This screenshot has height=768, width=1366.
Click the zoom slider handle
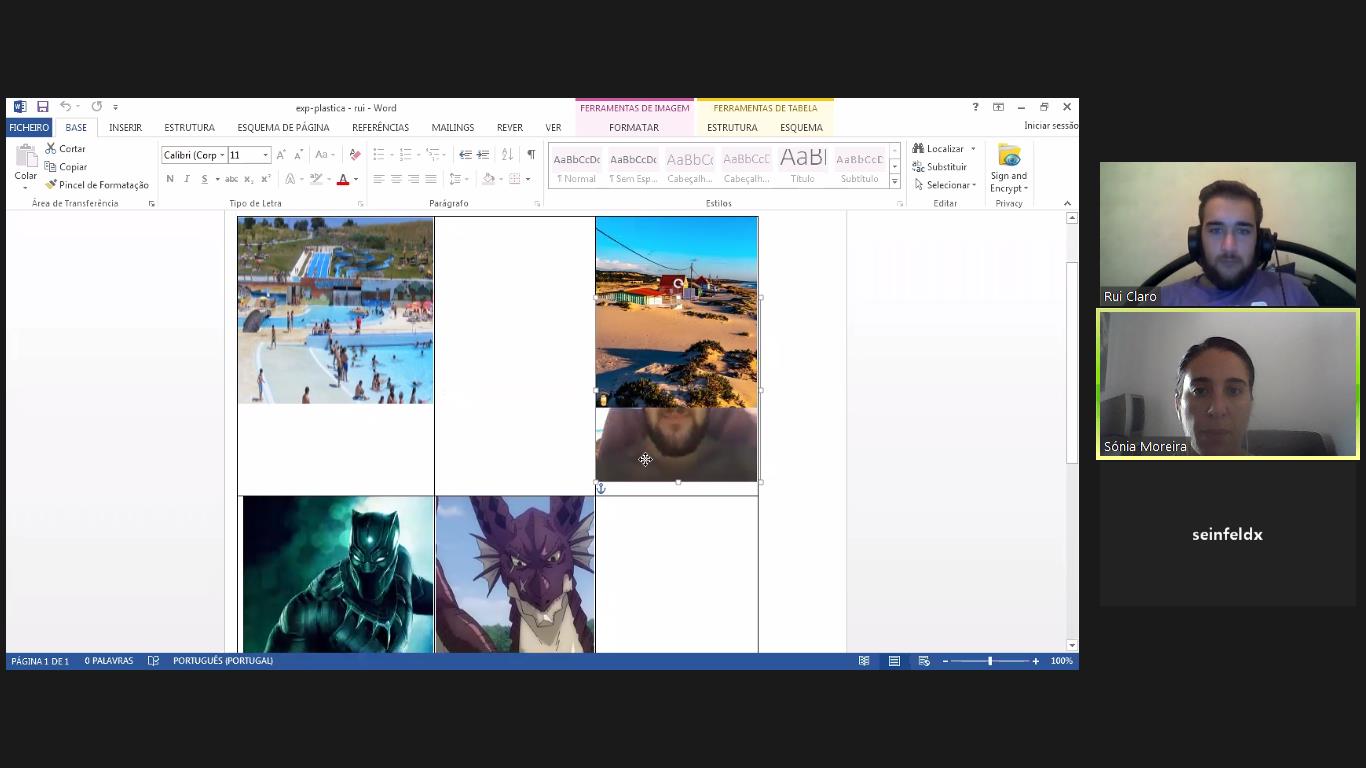click(x=990, y=661)
